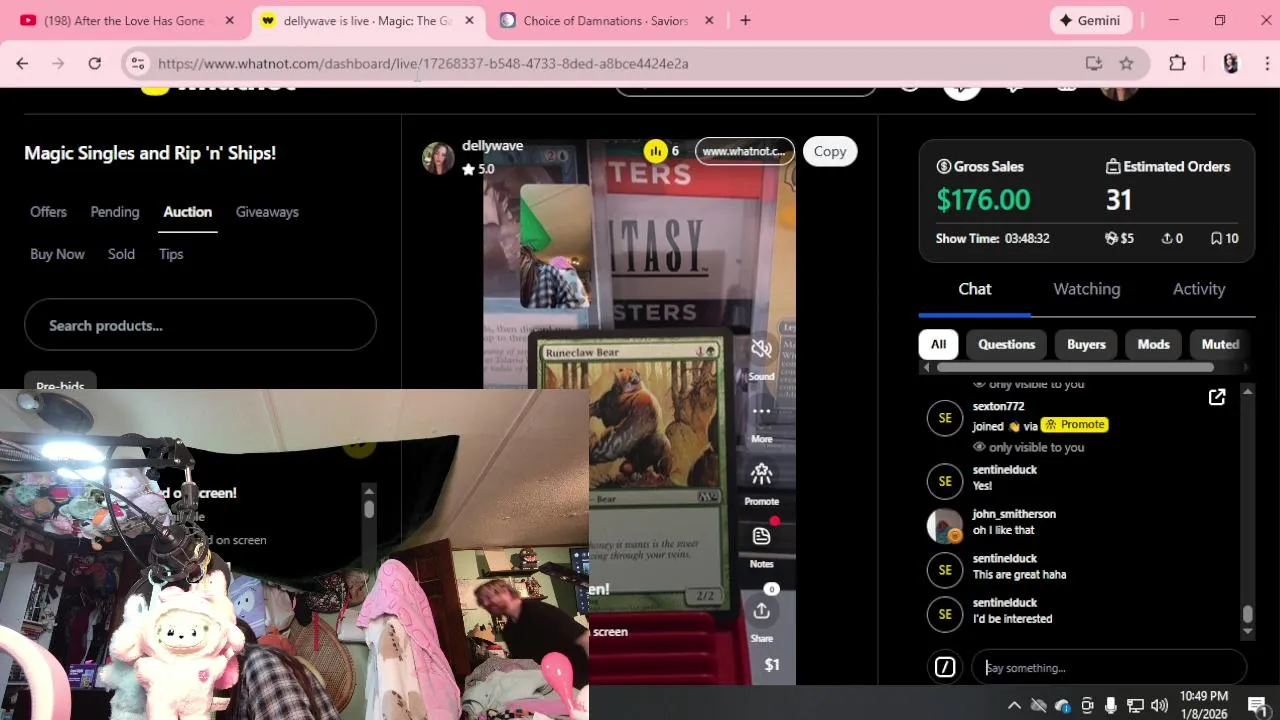This screenshot has height=720, width=1280.
Task: Open the Sold tab
Action: (121, 254)
